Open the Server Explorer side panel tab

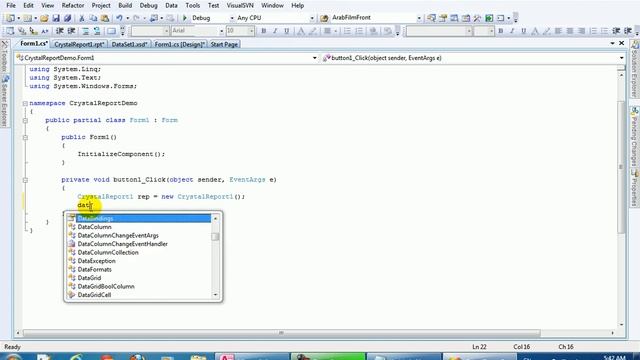4,102
